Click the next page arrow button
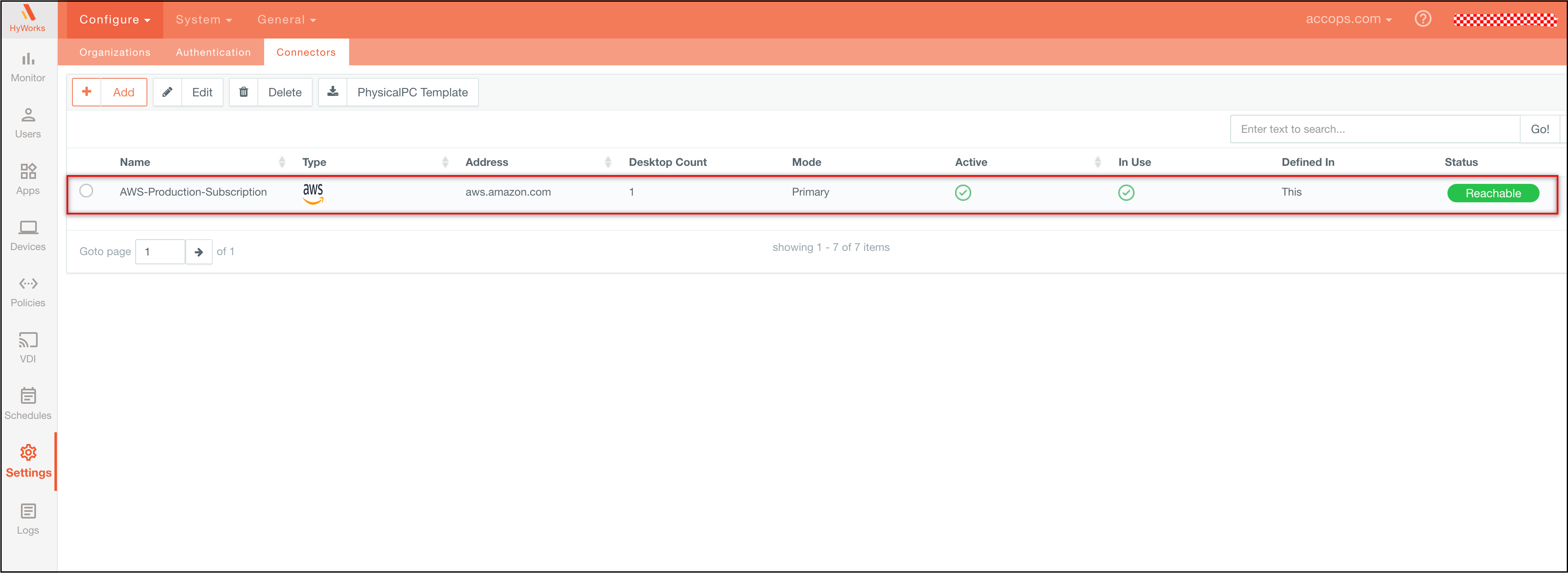 pos(199,251)
